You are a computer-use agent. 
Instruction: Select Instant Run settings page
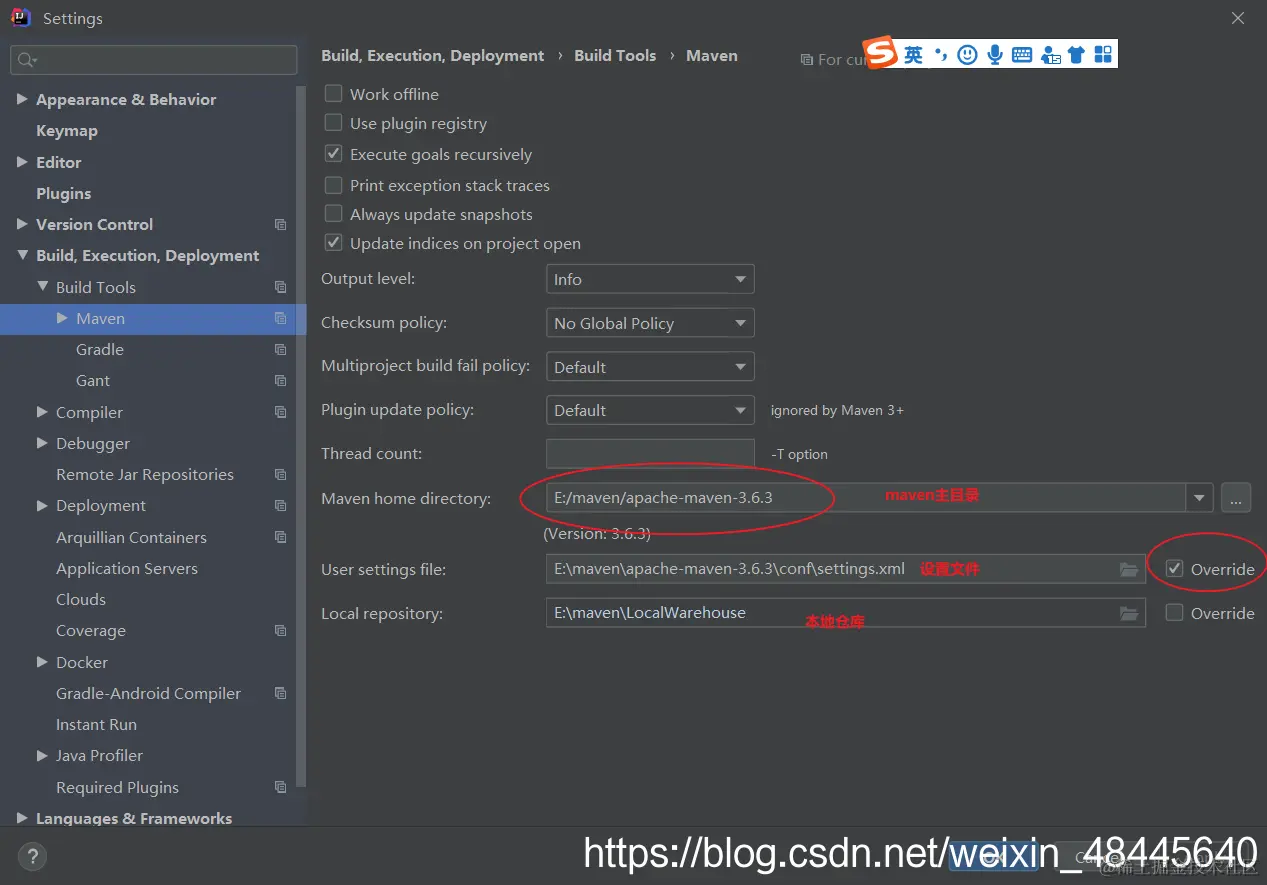pyautogui.click(x=96, y=725)
